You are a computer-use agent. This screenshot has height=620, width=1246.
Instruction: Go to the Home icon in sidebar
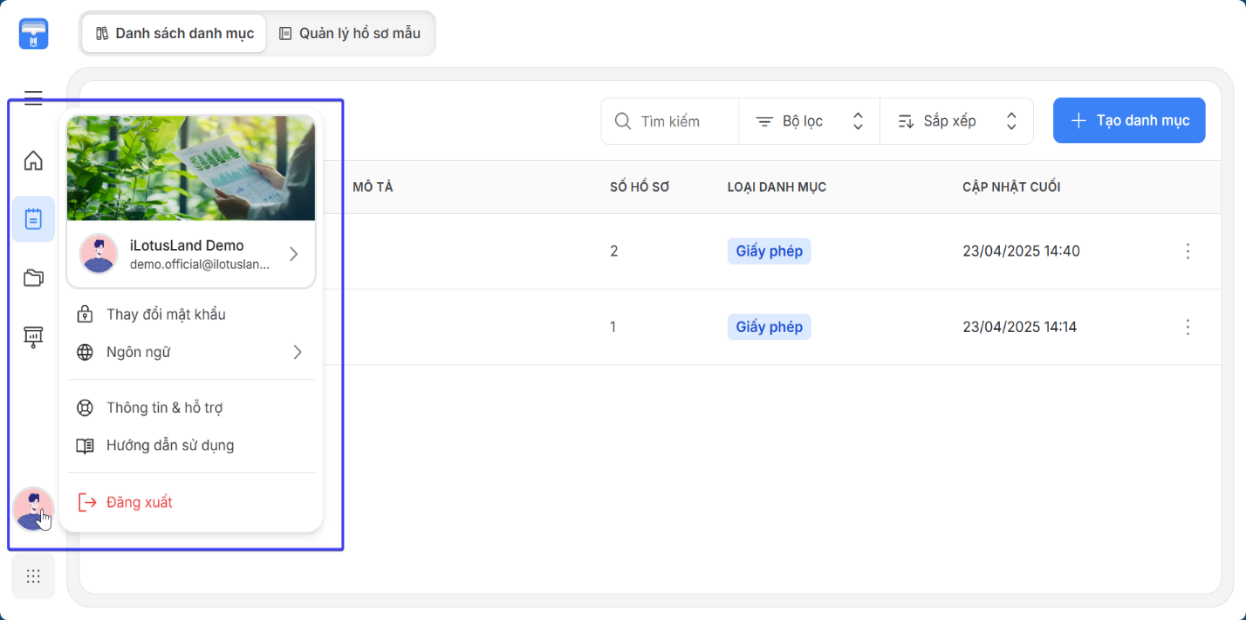tap(33, 160)
